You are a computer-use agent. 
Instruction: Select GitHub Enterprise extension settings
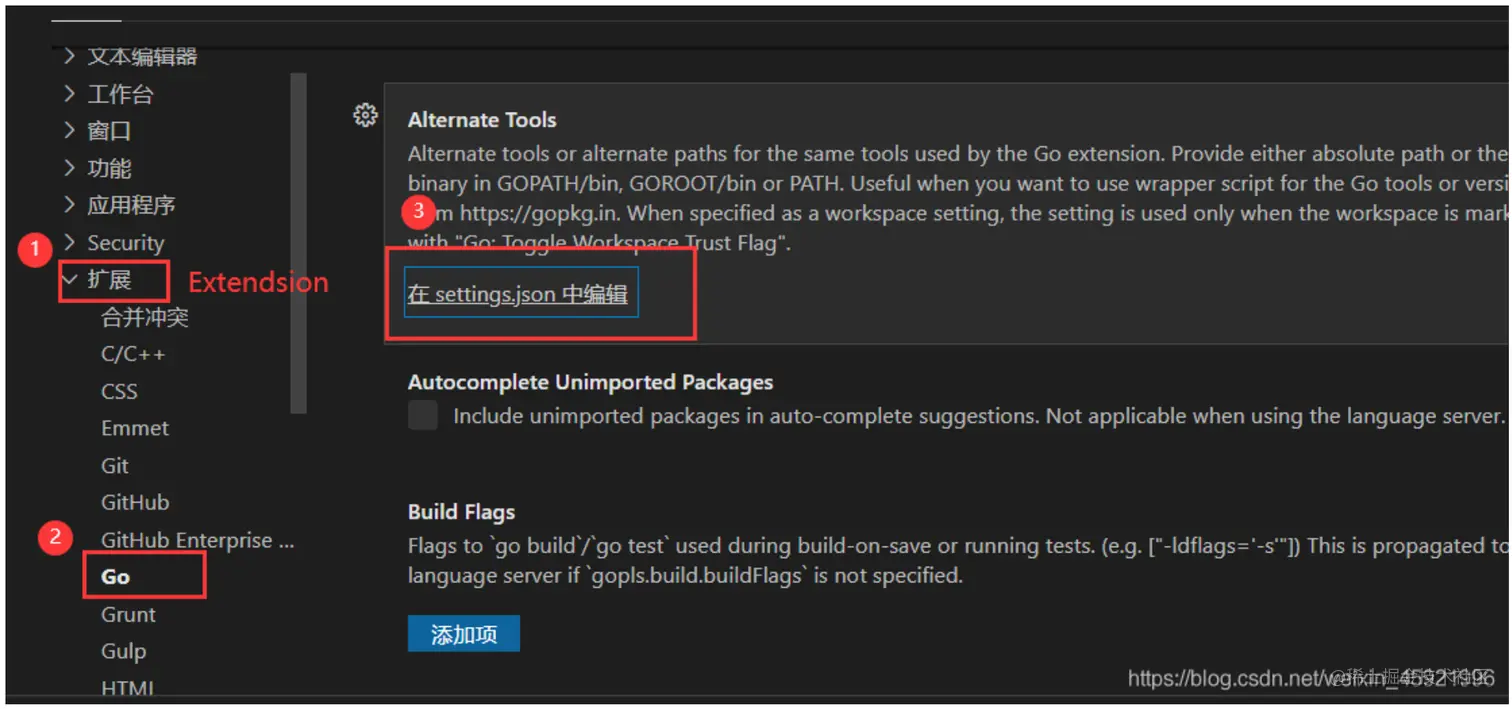(198, 540)
